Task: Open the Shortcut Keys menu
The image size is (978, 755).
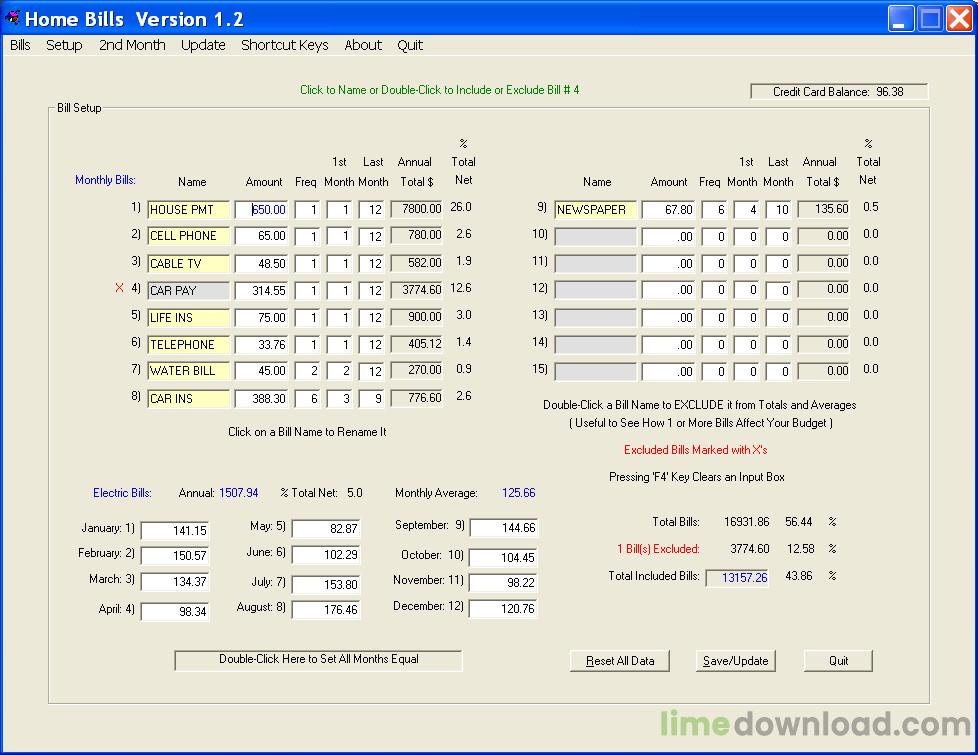Action: pyautogui.click(x=284, y=45)
